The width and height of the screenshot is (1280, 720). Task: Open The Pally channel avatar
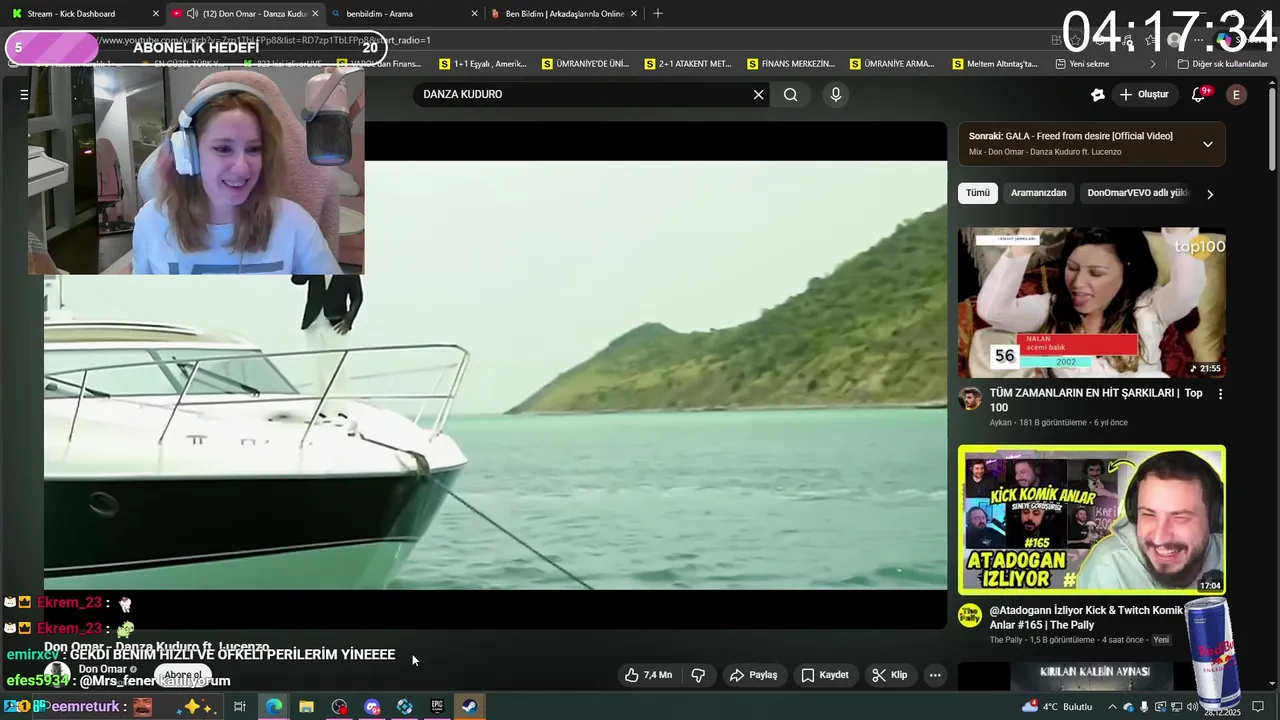point(969,615)
